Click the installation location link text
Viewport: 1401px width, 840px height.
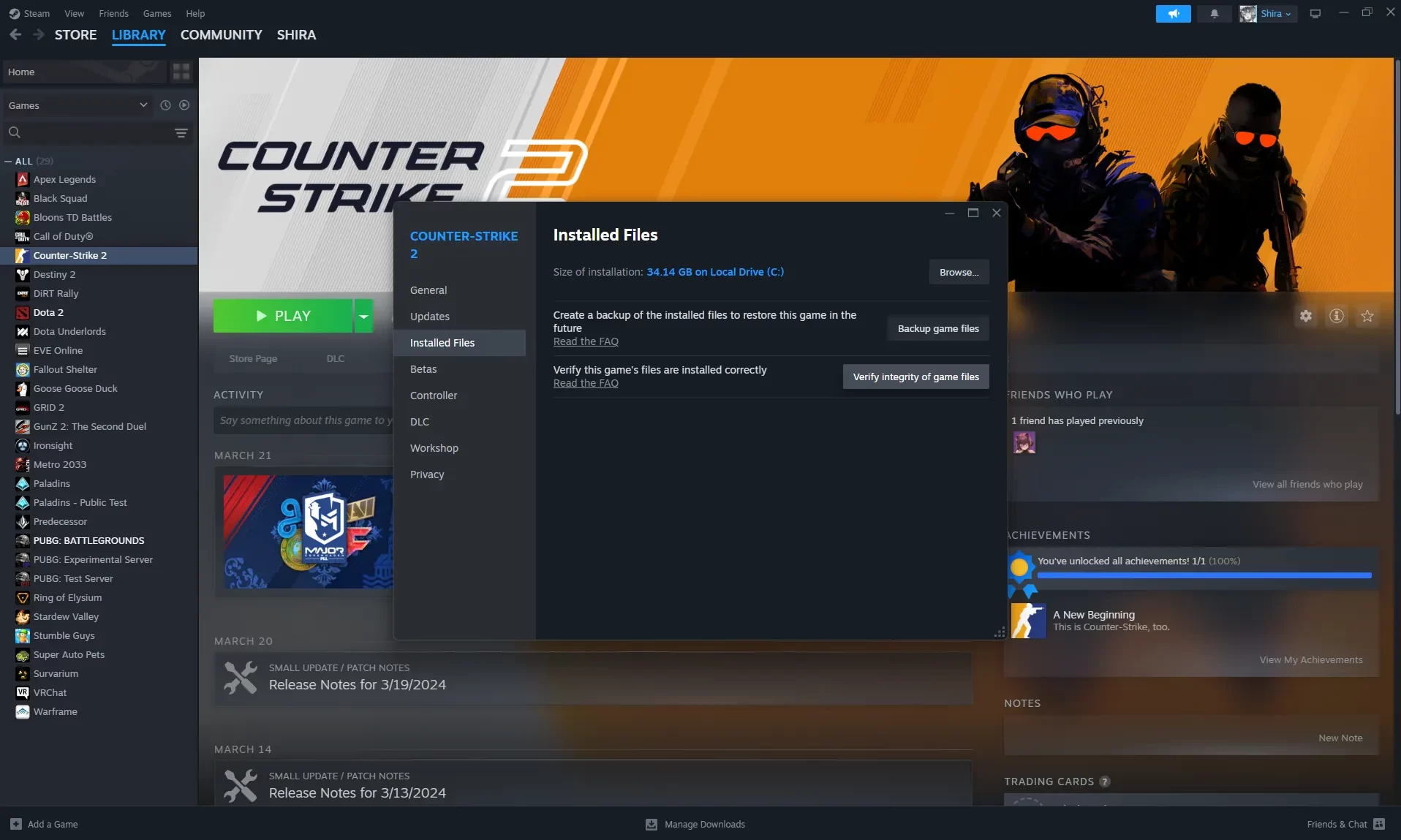(715, 272)
